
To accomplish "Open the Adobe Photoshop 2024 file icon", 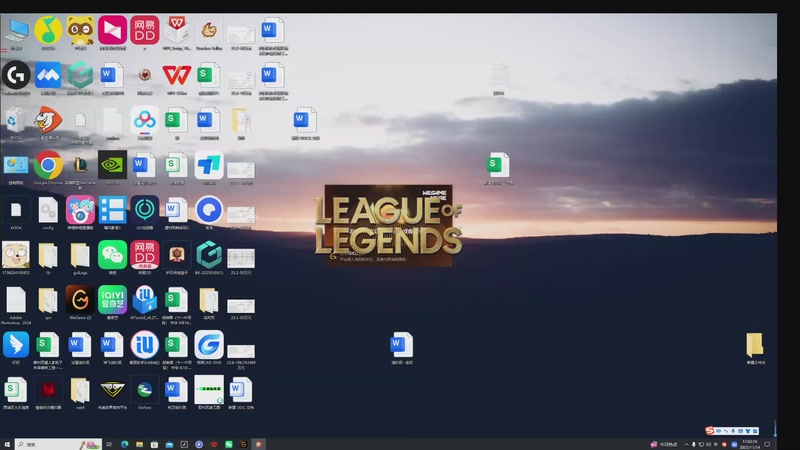I will (16, 300).
